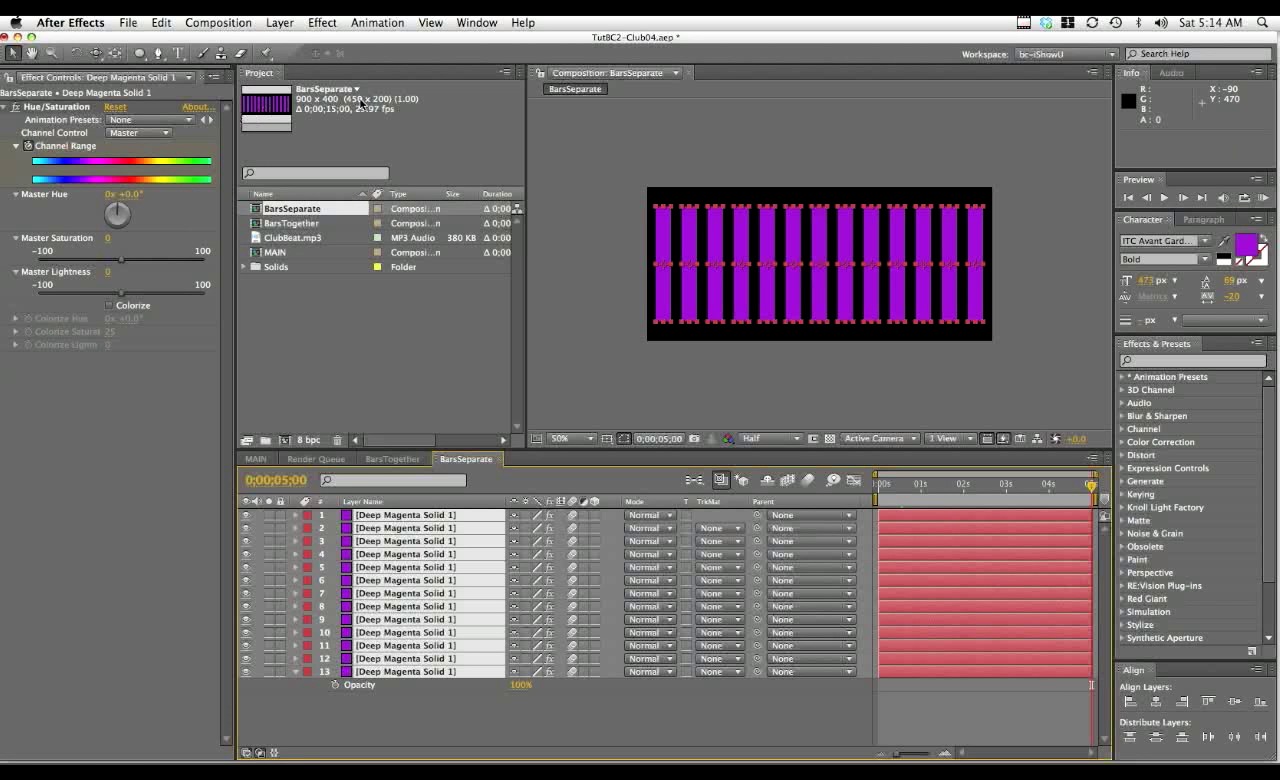Hide layer 9 using its eye icon
This screenshot has width=1280, height=780.
point(246,619)
